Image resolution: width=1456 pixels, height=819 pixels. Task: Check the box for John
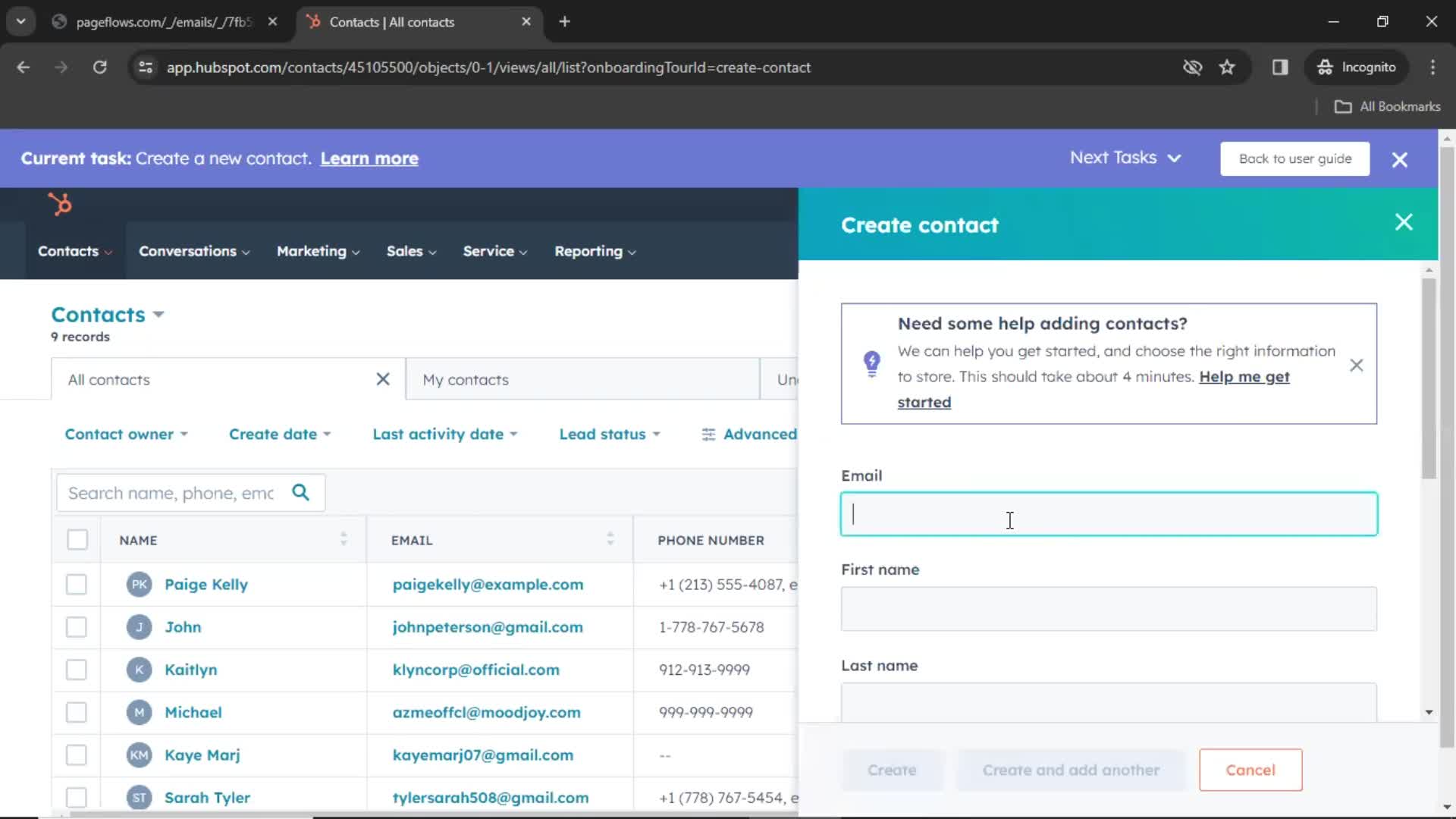[x=77, y=627]
